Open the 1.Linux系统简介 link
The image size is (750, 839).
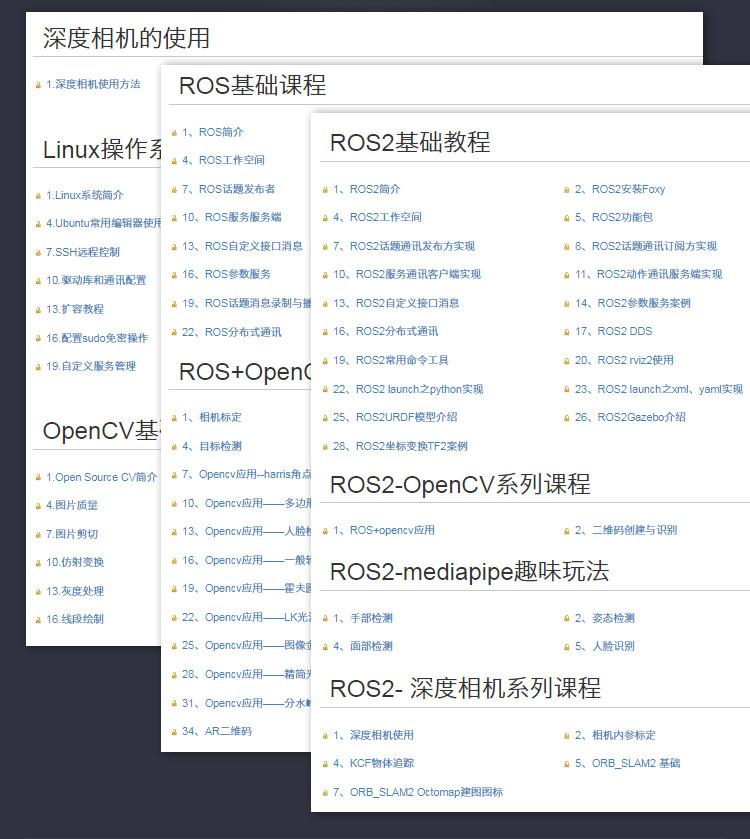point(85,195)
